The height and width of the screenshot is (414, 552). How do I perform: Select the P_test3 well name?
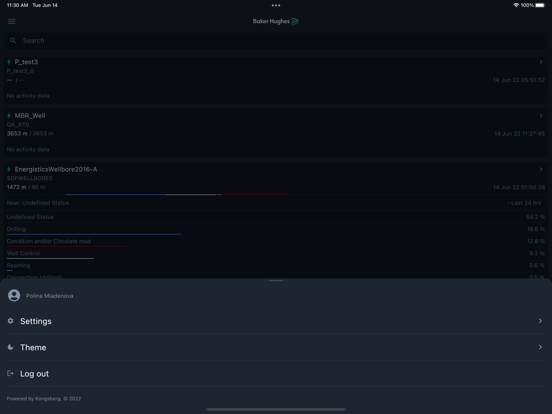[x=26, y=62]
